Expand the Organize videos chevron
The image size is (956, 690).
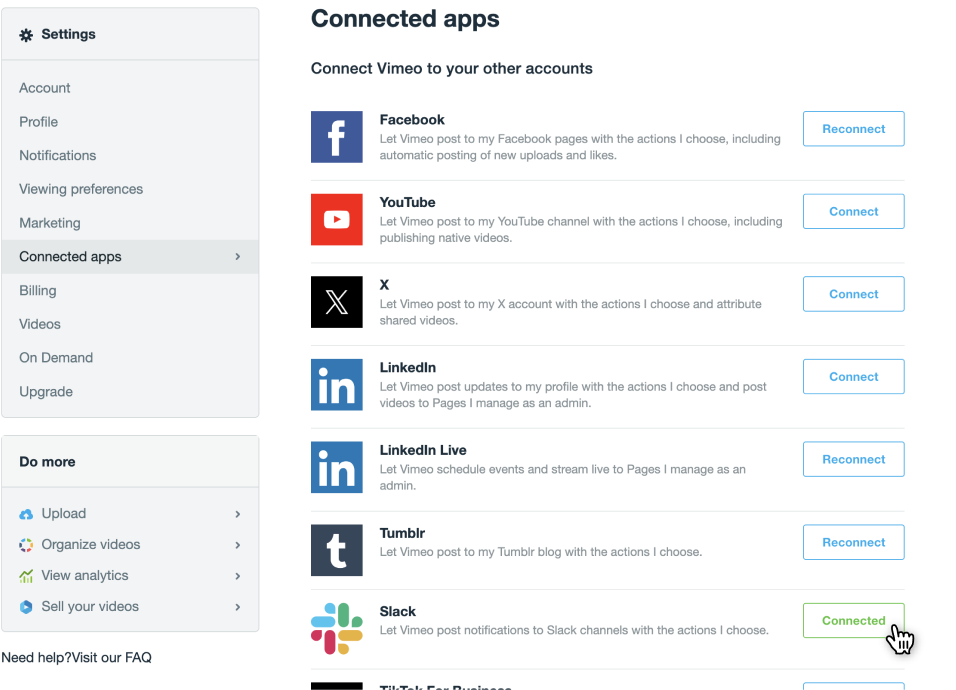point(238,545)
